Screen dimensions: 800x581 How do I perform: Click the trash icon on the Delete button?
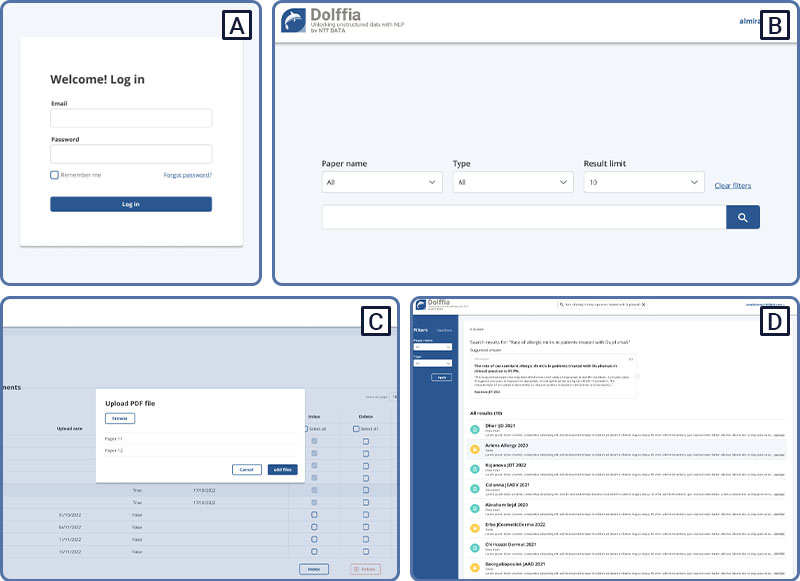[356, 568]
